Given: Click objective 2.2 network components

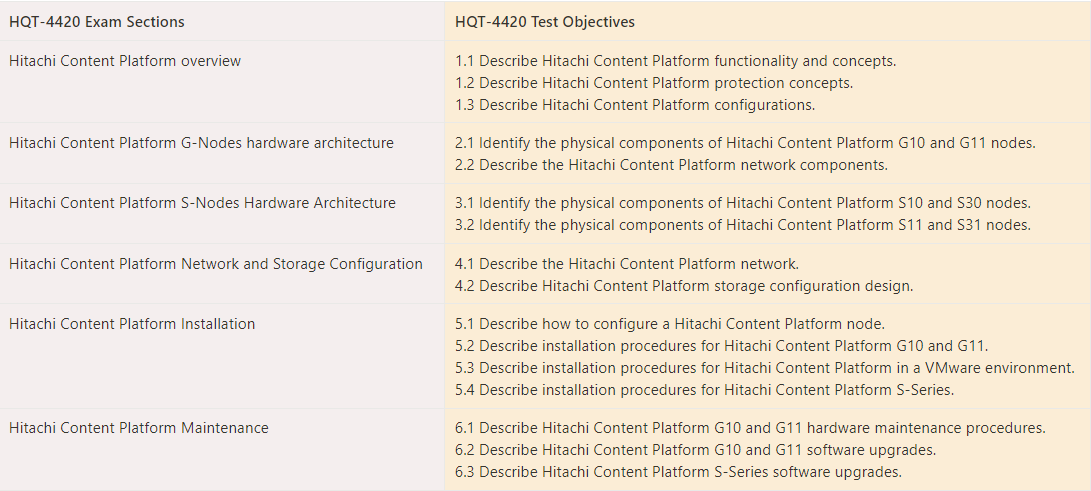Looking at the screenshot, I should click(671, 166).
